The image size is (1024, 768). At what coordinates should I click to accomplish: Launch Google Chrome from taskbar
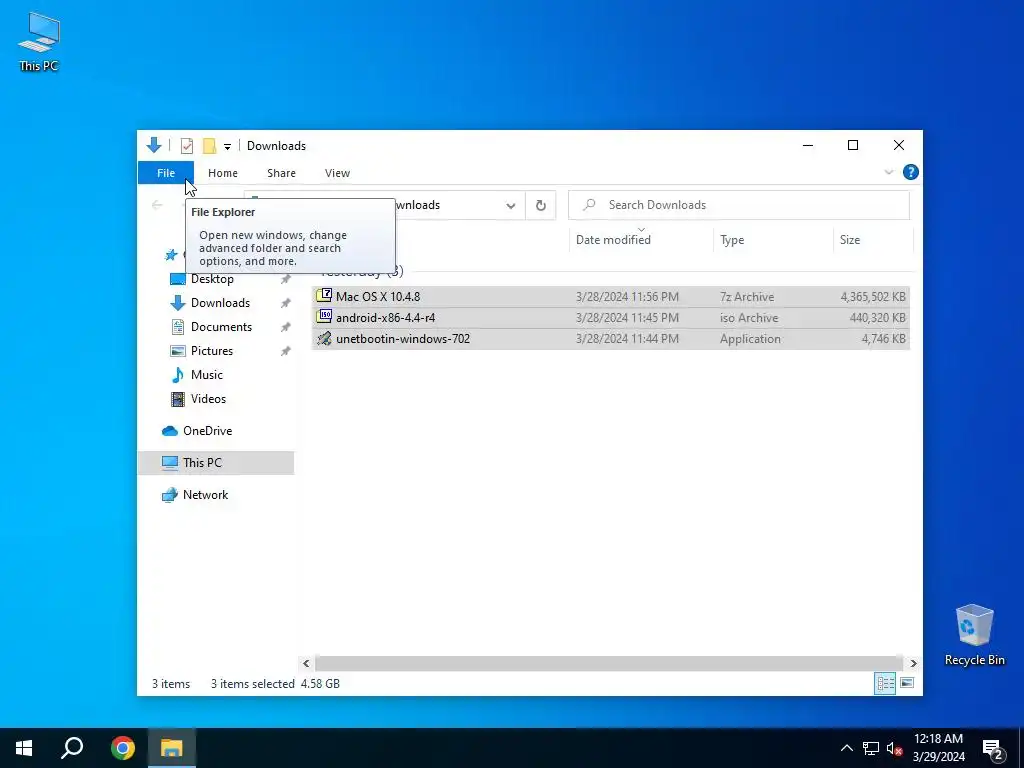122,748
